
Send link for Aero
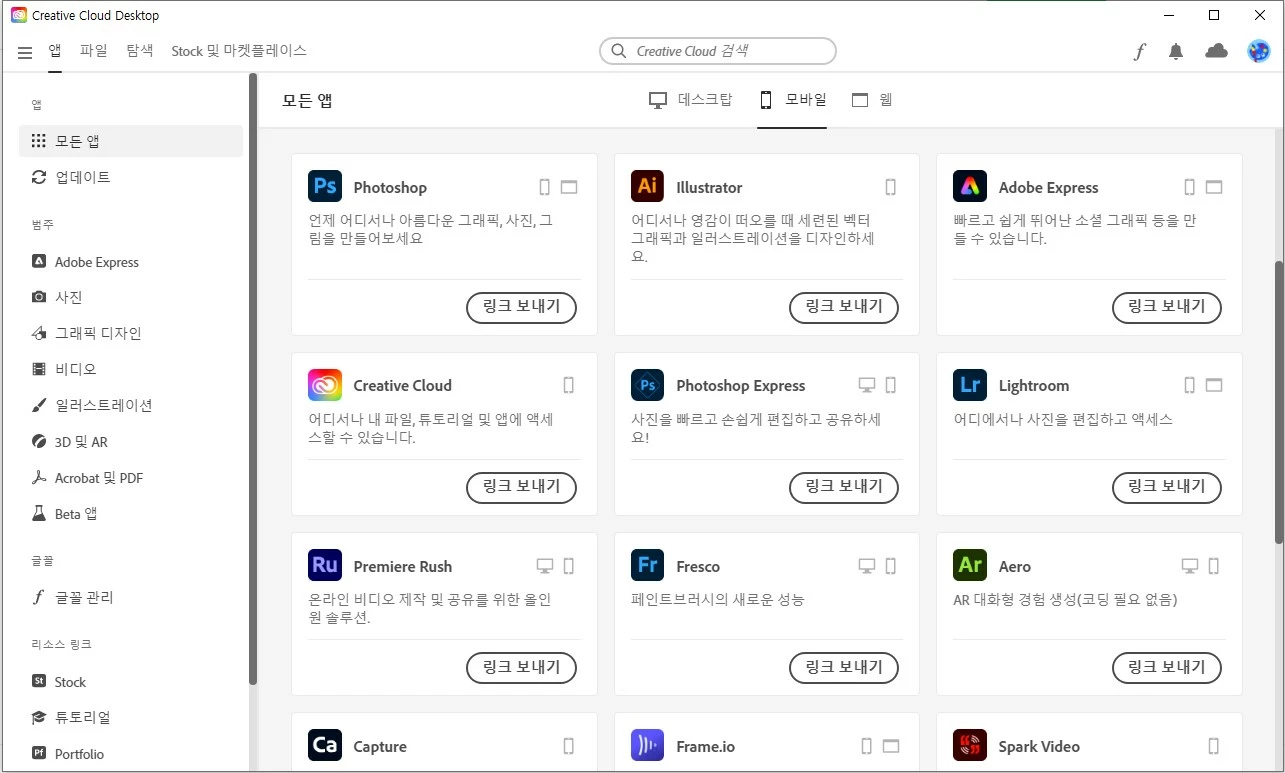click(1167, 667)
